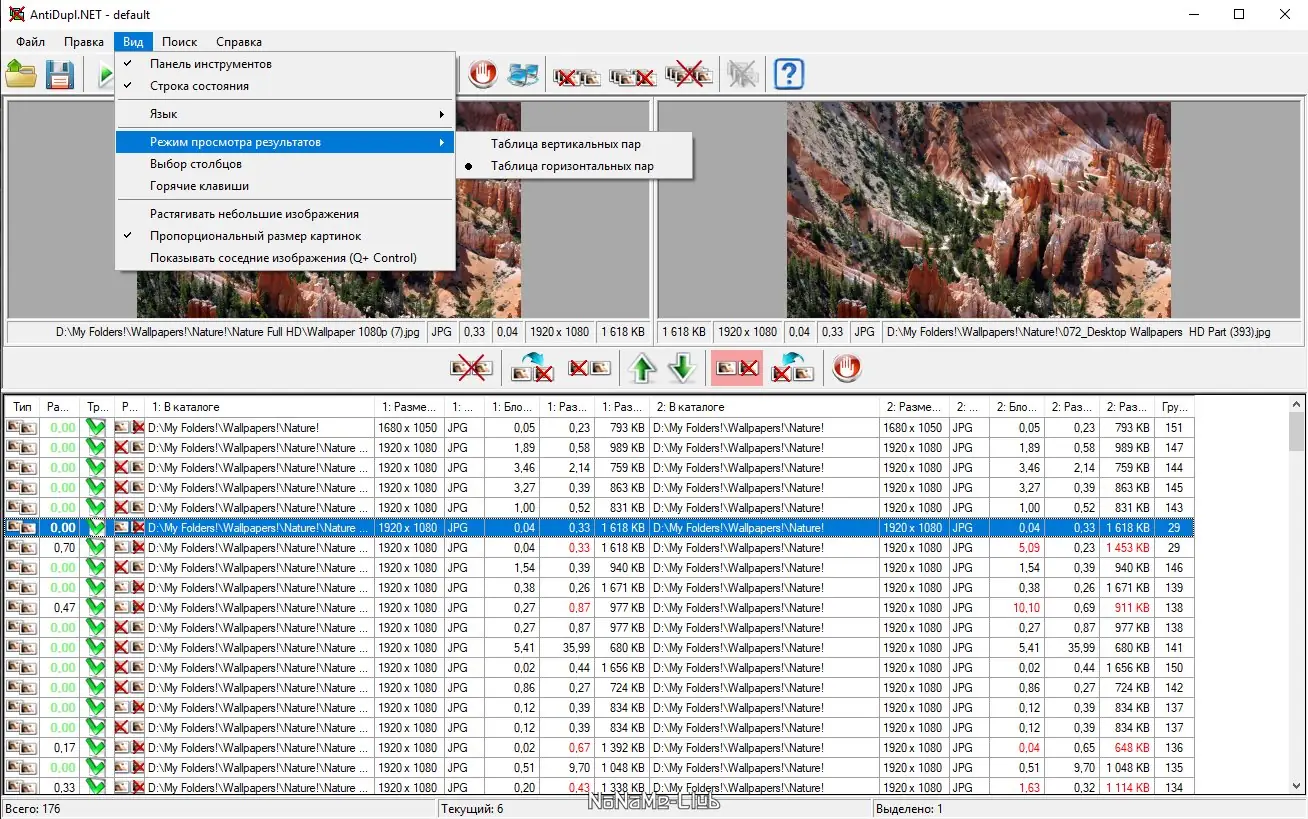The width and height of the screenshot is (1308, 819).
Task: Click the delete hint icon in group 141 row
Action: [x=129, y=648]
